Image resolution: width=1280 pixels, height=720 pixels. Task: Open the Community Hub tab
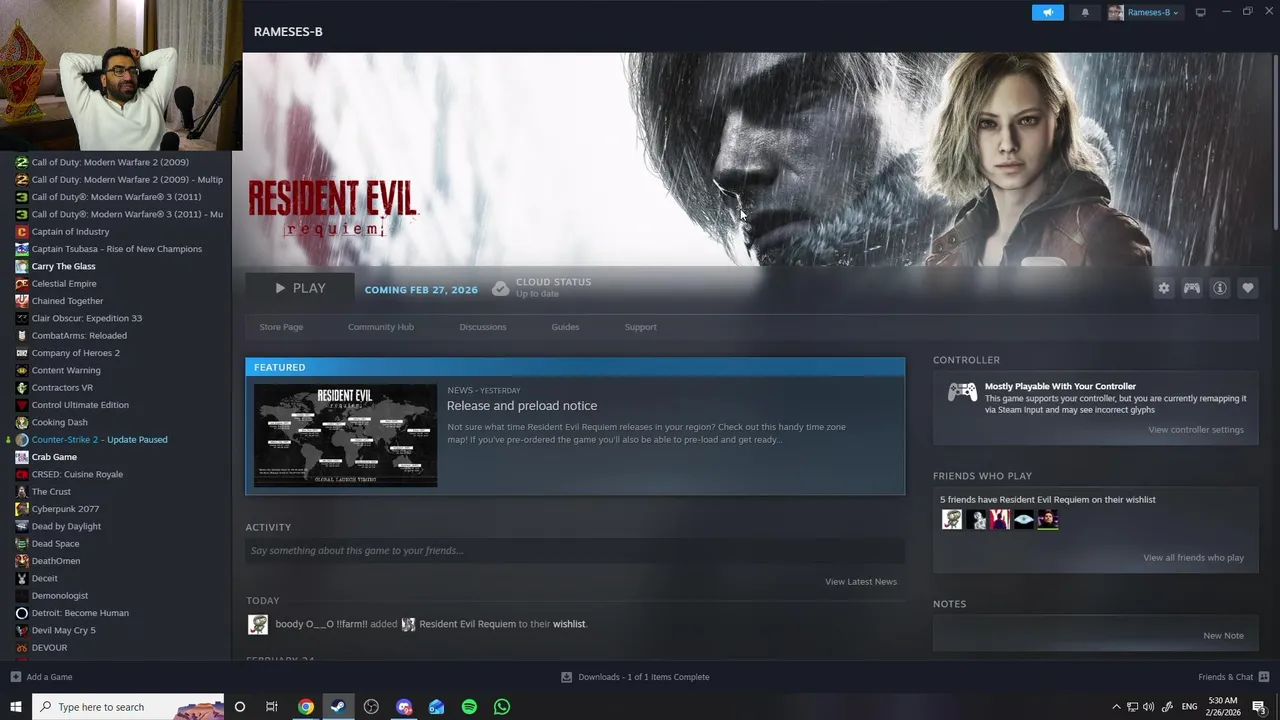381,327
